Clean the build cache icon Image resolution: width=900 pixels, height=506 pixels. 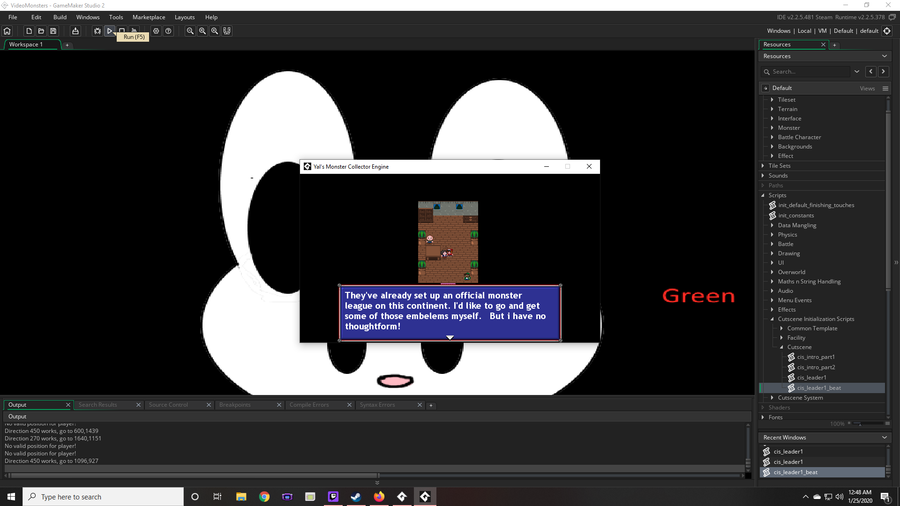click(x=134, y=30)
